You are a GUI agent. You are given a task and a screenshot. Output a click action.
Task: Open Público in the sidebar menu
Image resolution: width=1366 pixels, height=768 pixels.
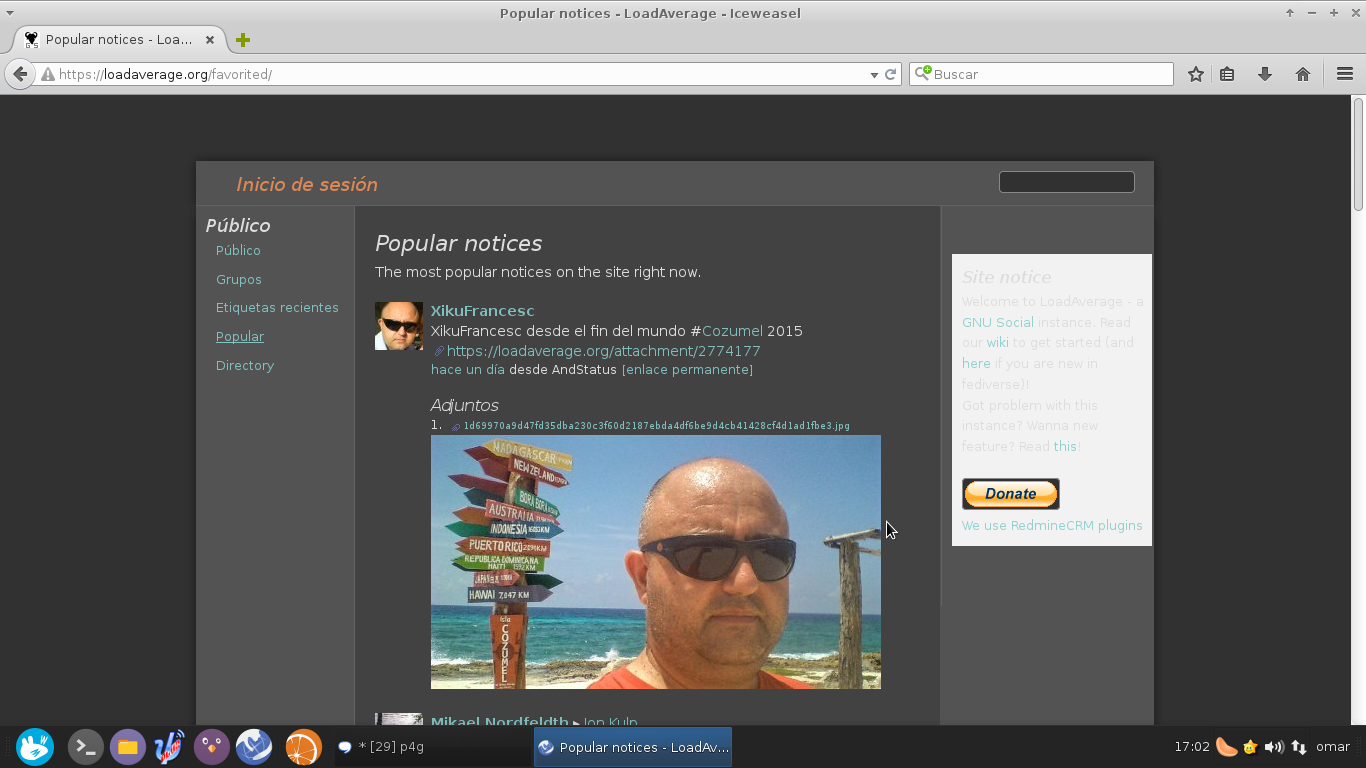(x=238, y=250)
